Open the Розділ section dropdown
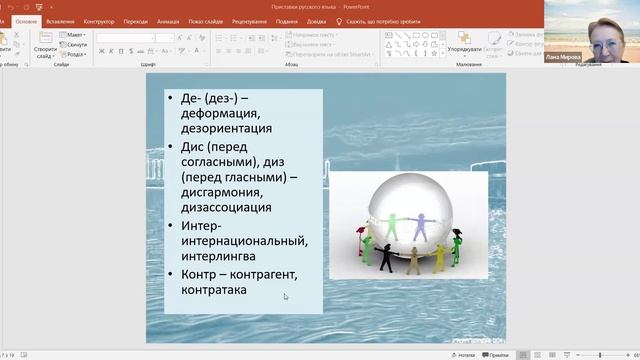 73,54
